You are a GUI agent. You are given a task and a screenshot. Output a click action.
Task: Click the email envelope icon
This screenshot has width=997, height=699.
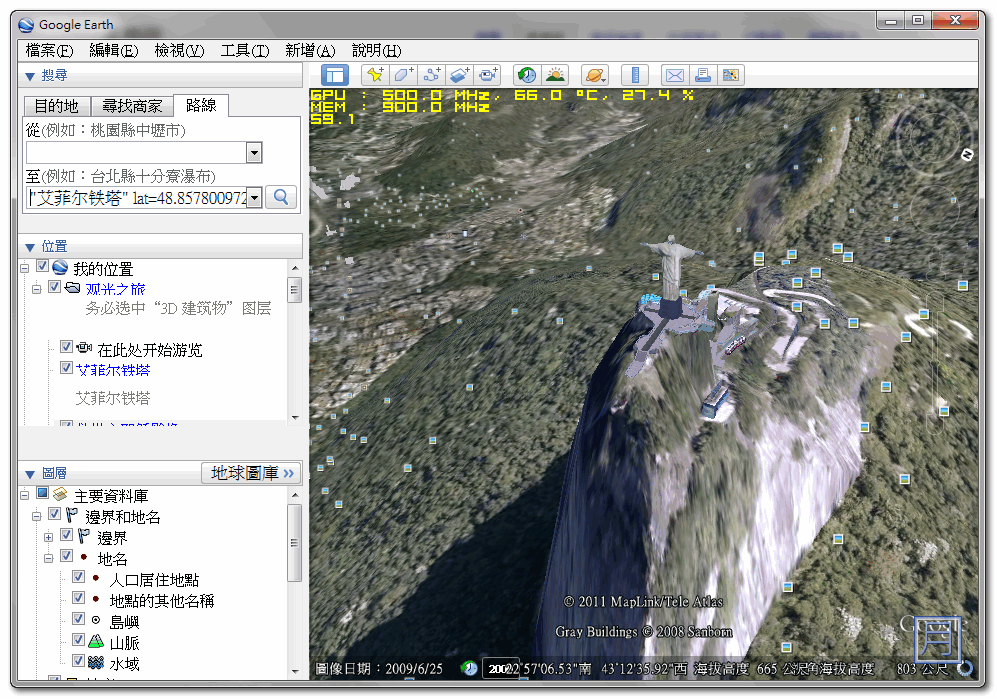(675, 75)
